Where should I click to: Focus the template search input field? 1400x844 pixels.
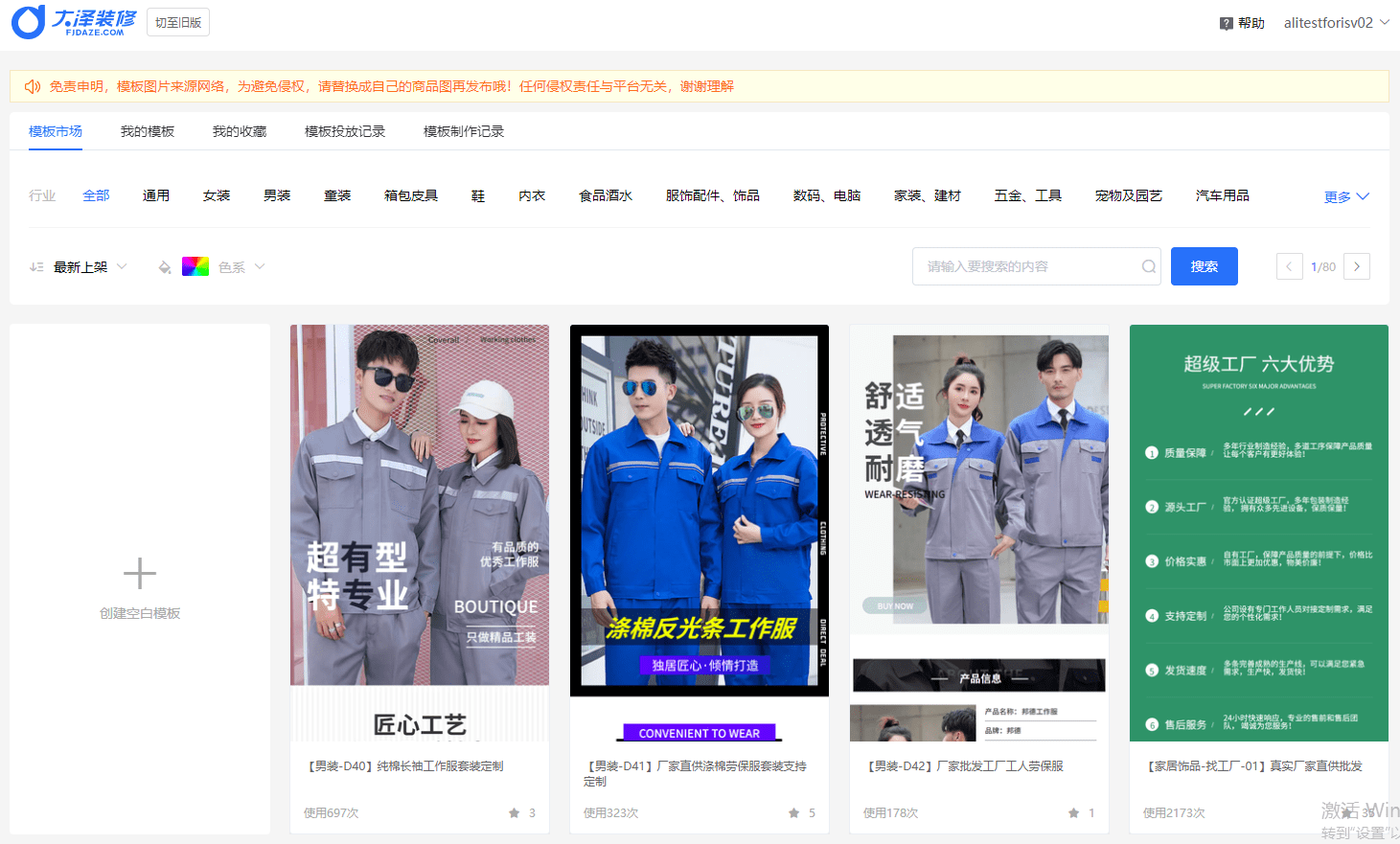point(1037,266)
